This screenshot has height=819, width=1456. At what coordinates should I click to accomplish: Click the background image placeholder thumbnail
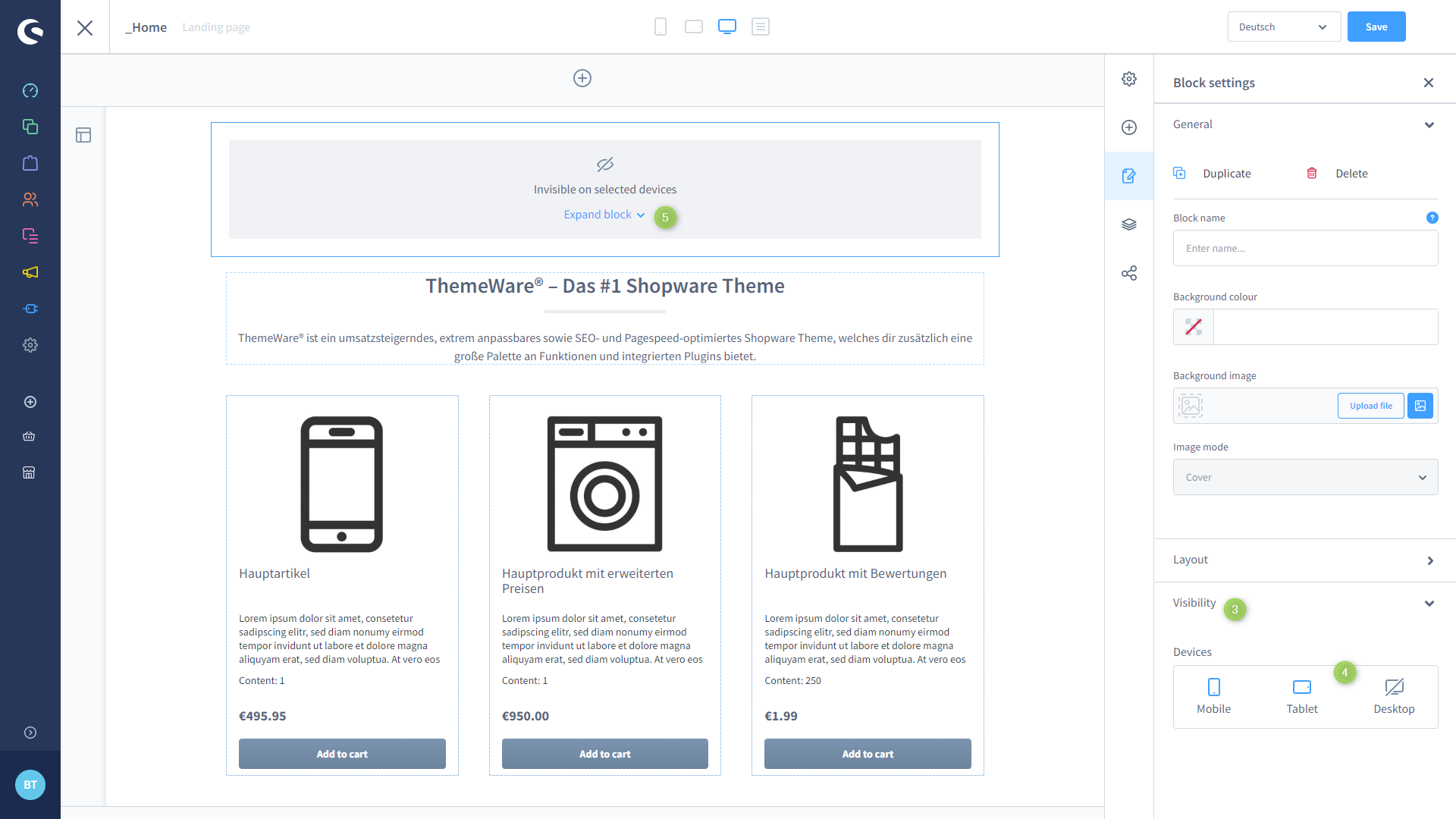pos(1191,406)
